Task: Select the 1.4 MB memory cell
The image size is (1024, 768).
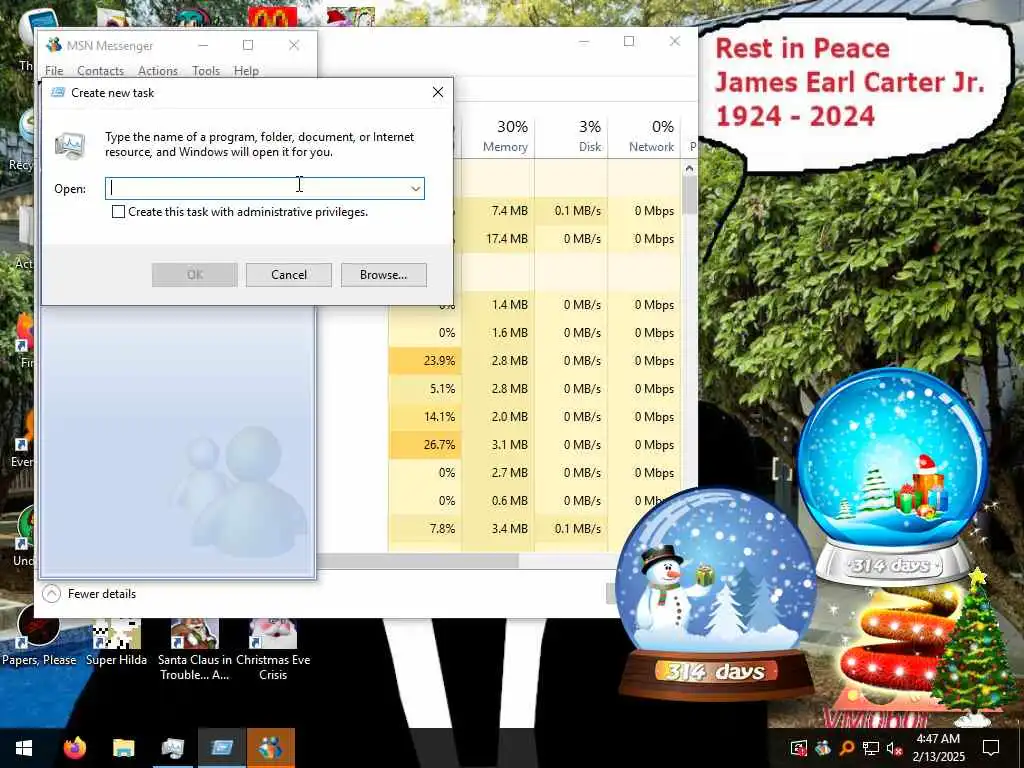Action: point(499,305)
